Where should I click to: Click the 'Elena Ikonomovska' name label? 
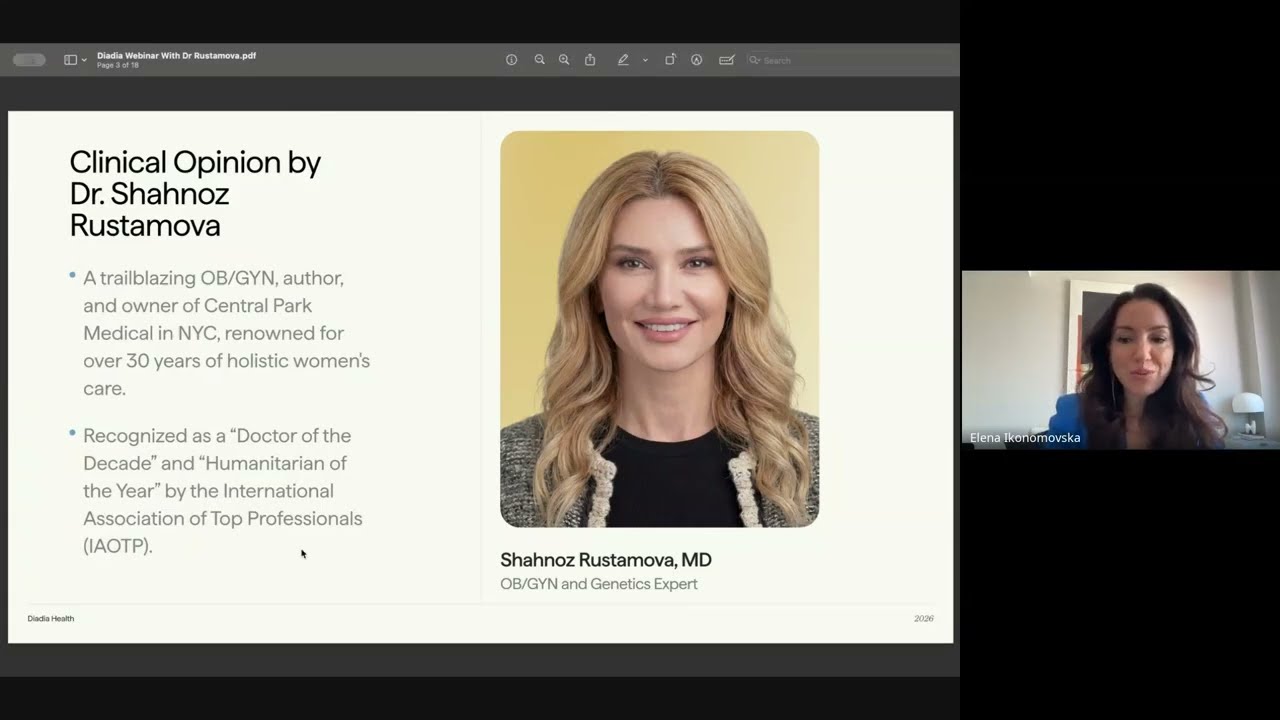click(1025, 437)
